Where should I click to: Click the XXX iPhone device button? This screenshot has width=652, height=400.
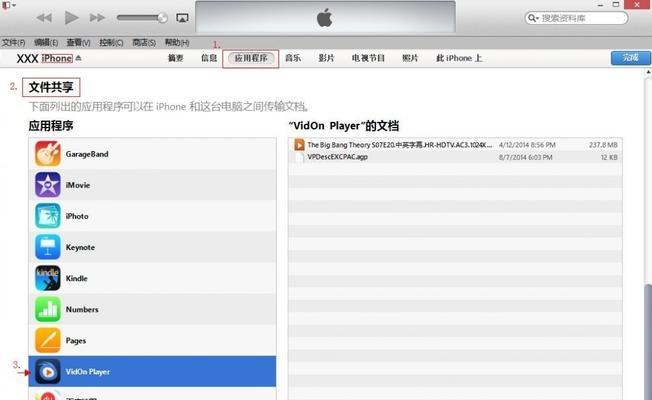44,58
